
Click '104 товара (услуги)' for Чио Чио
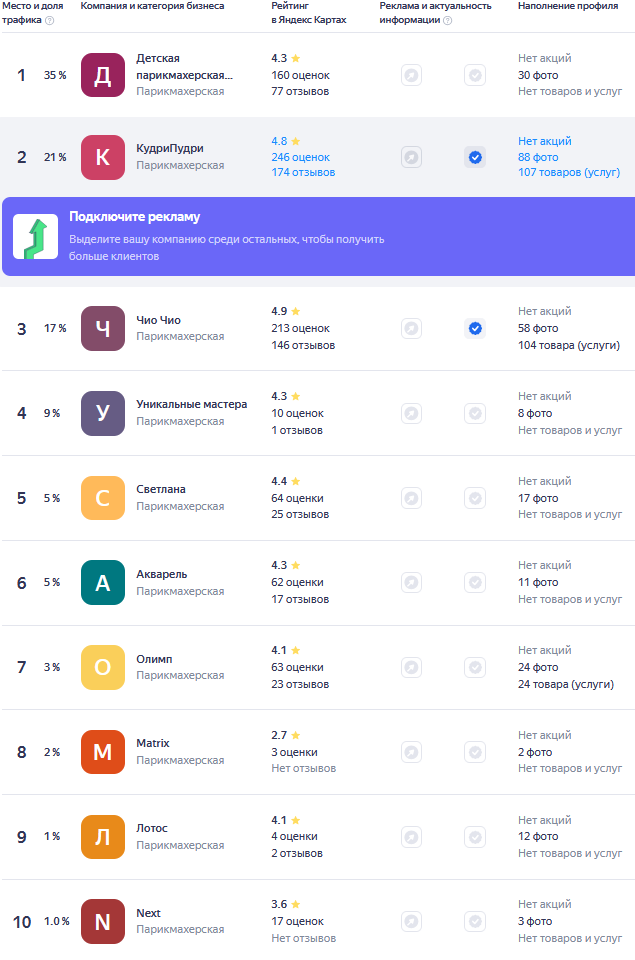(x=569, y=345)
